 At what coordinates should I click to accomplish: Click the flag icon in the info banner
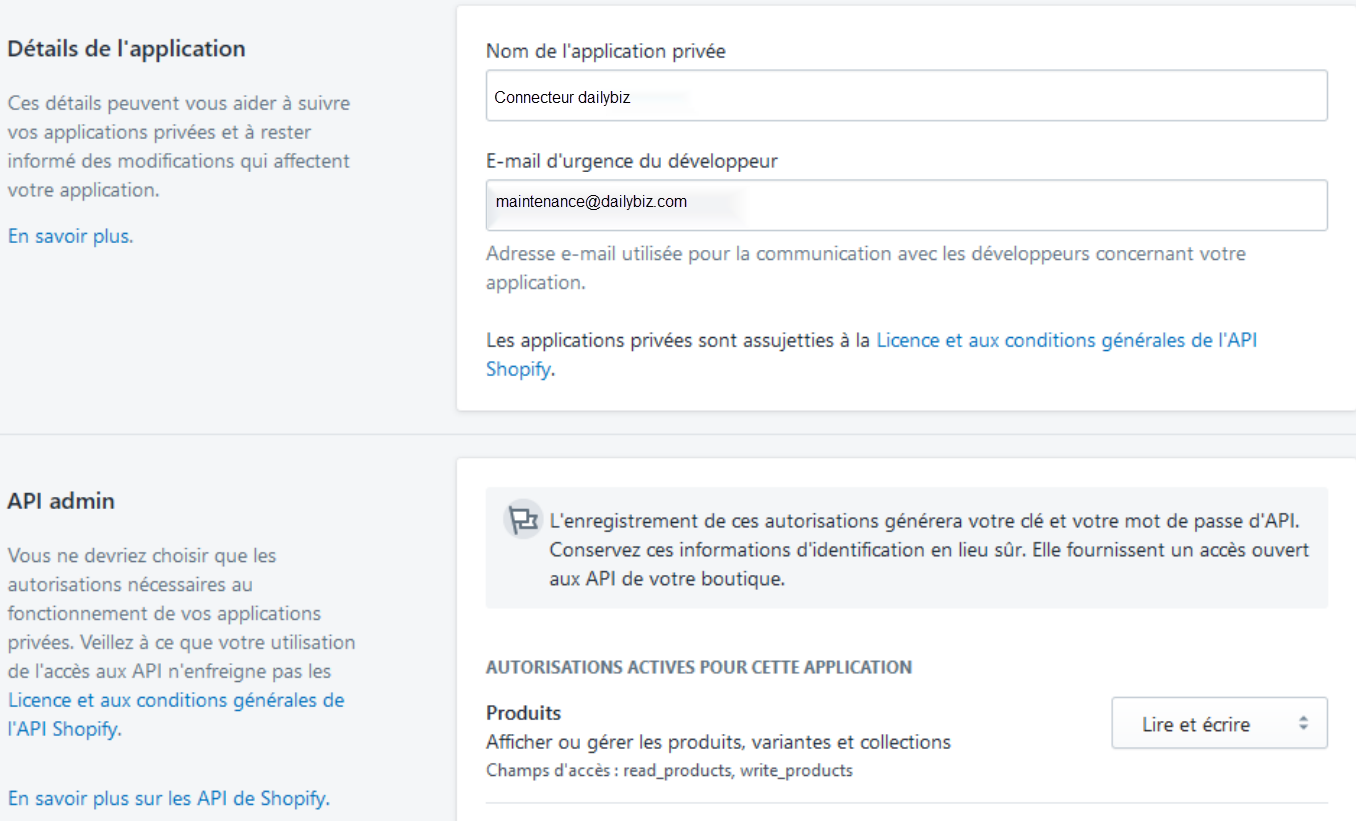coord(522,520)
